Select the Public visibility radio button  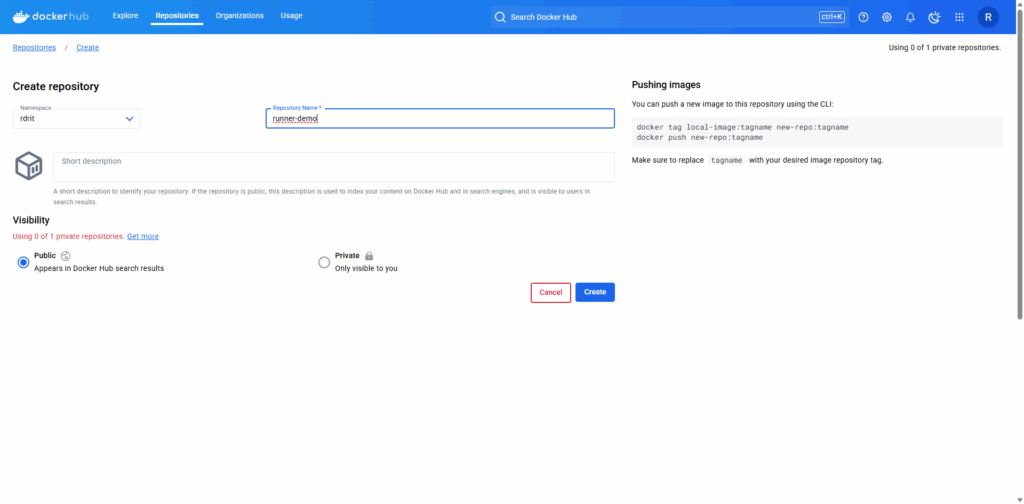(23, 262)
